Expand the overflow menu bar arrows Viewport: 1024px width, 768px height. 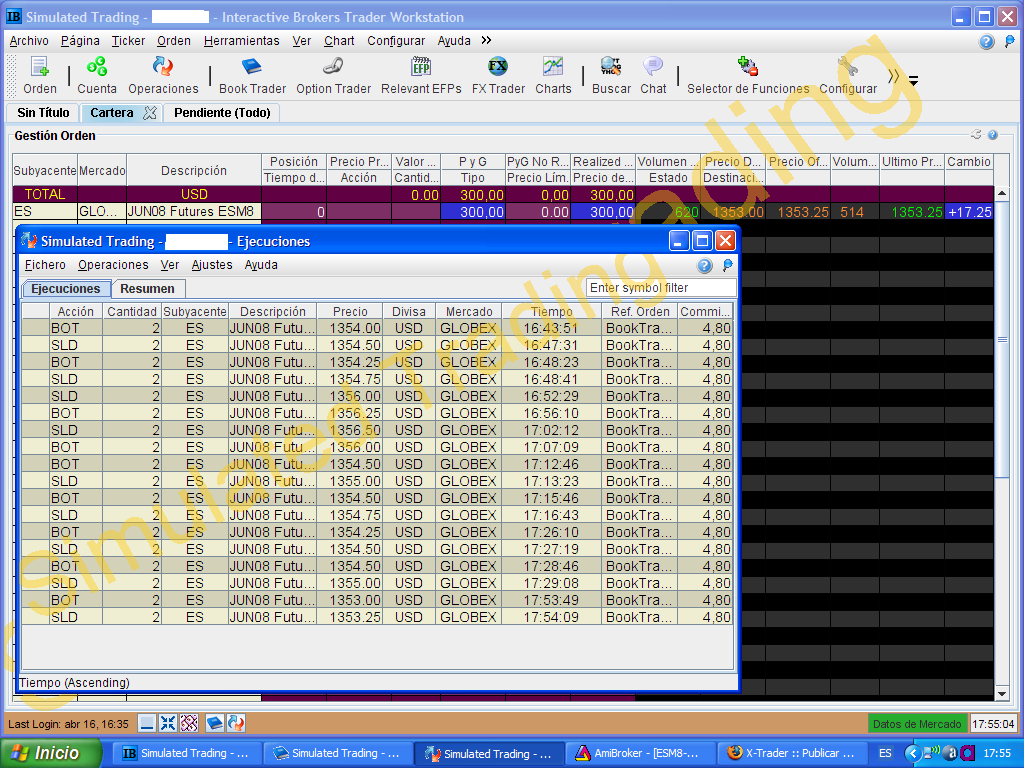tap(486, 41)
